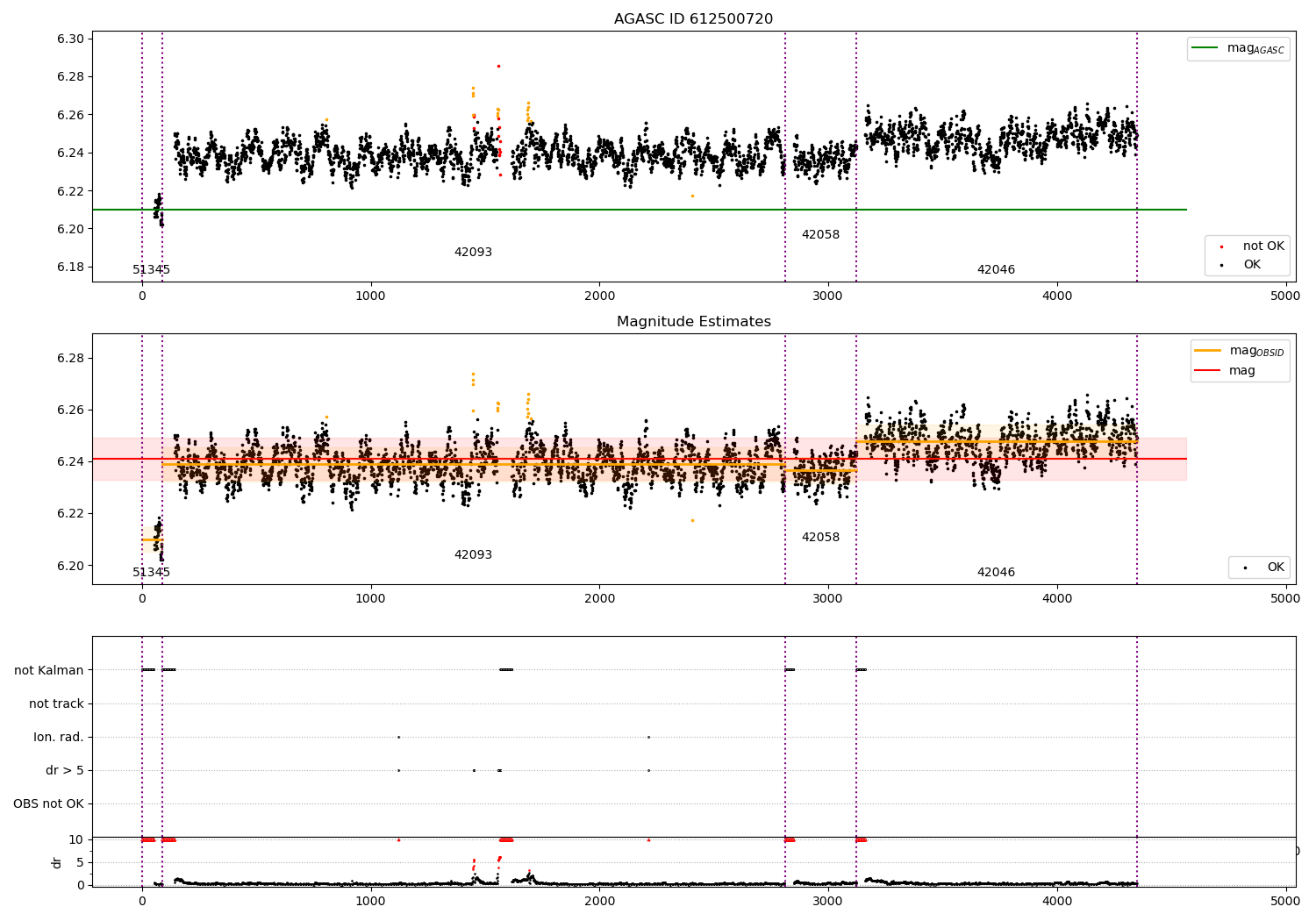Screen dimensions: 1316x921
Task: Select the "dr > 5" axis label
Action: pos(65,770)
